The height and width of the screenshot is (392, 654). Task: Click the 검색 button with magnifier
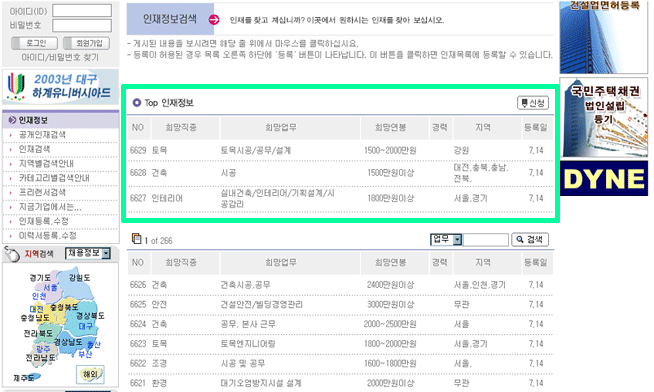530,239
